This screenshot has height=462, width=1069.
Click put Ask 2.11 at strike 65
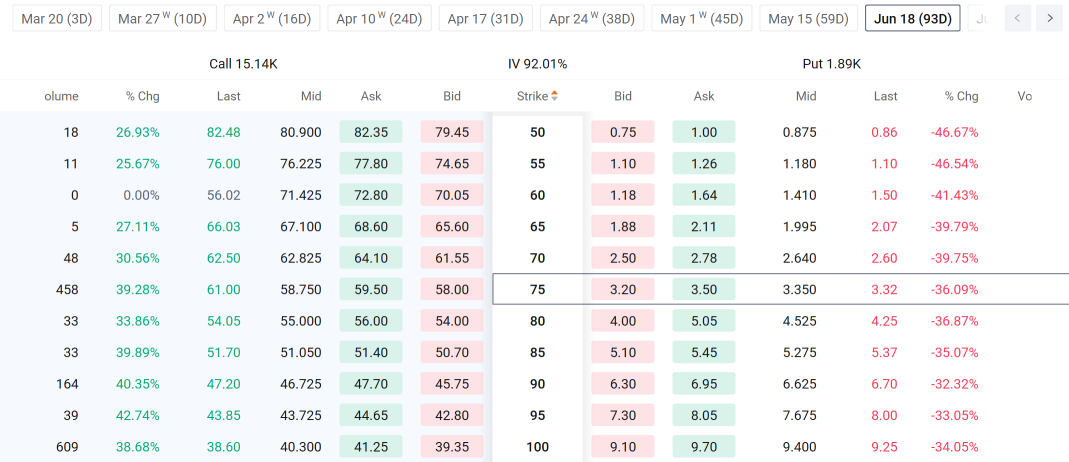click(704, 227)
